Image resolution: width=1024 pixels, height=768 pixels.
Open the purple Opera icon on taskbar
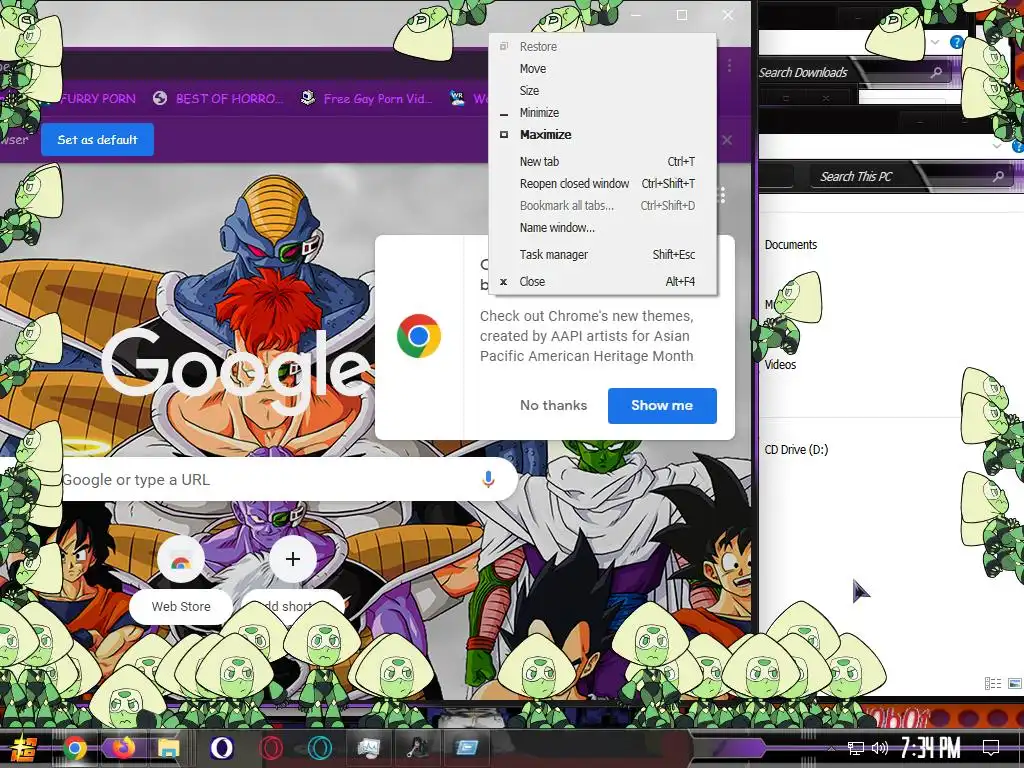222,748
